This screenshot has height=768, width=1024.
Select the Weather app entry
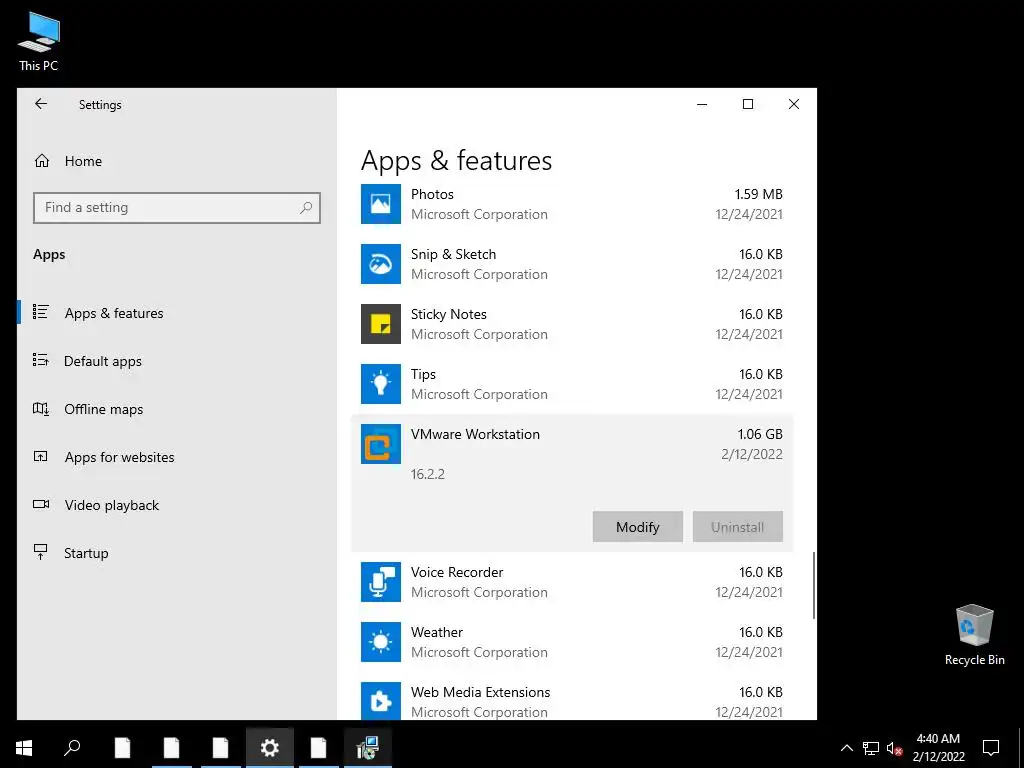[571, 642]
